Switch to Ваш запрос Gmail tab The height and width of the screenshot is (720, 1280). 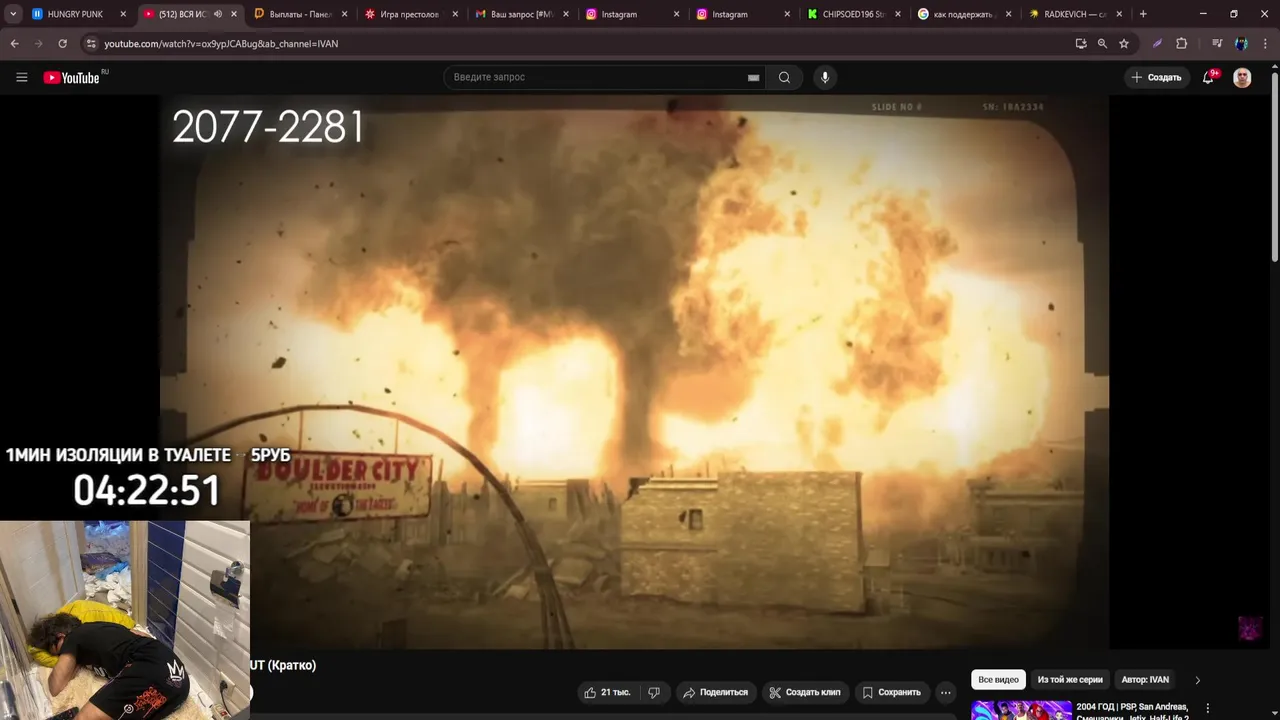coord(521,14)
